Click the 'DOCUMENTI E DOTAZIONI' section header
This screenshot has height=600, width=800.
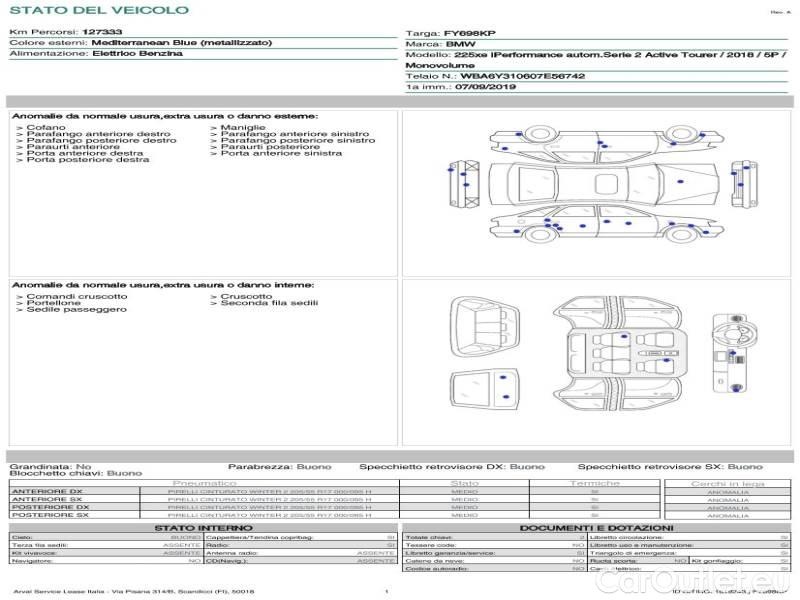coord(596,528)
